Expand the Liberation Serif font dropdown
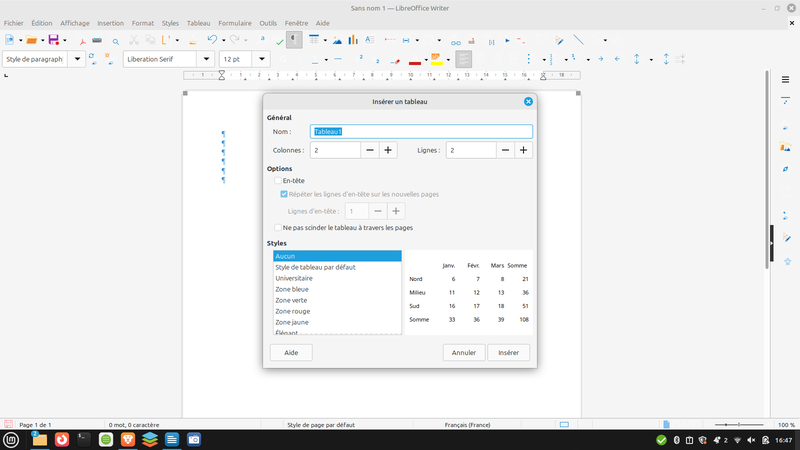This screenshot has width=800, height=450. (205, 59)
